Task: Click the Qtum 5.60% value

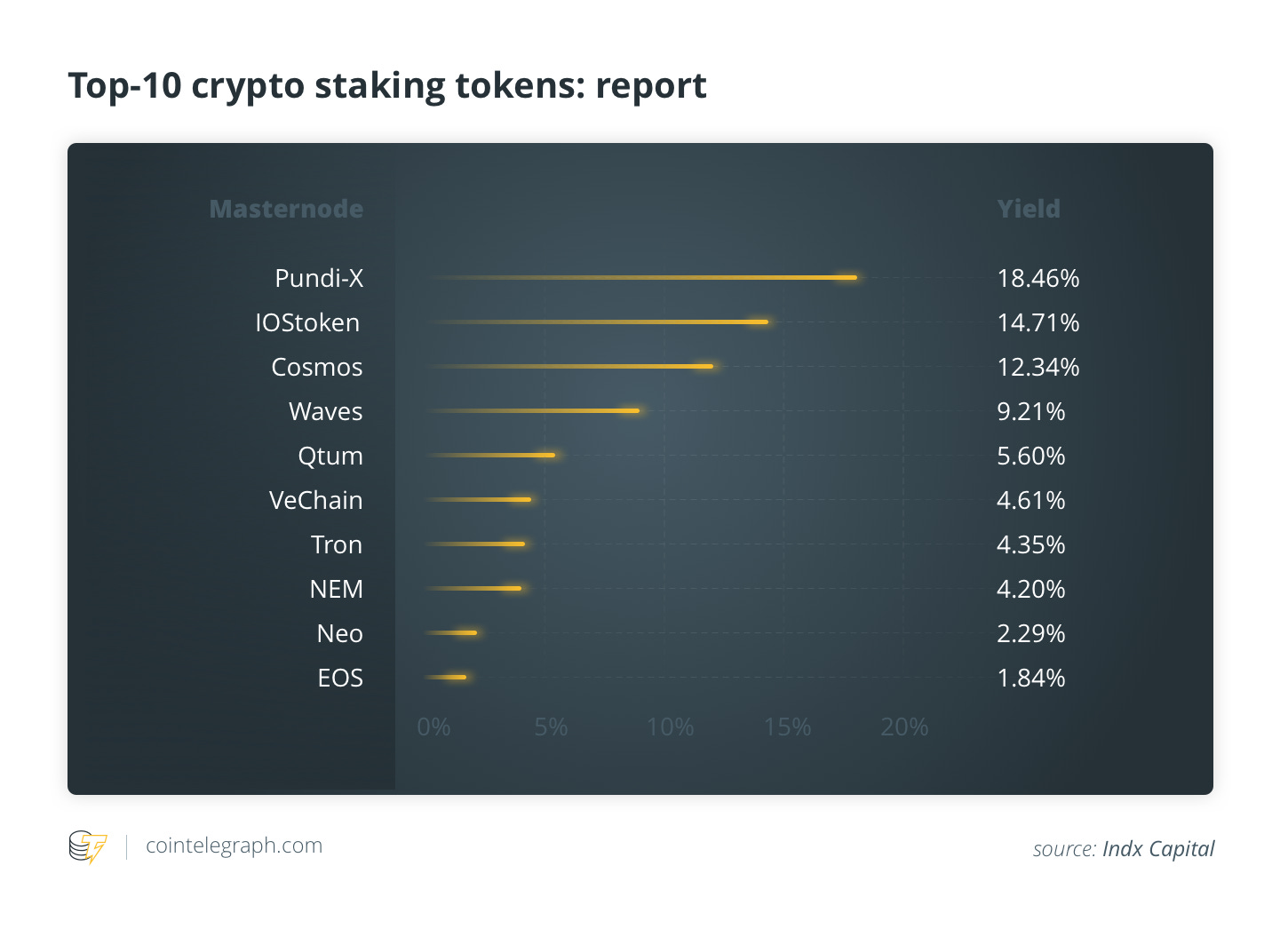Action: (x=1031, y=456)
